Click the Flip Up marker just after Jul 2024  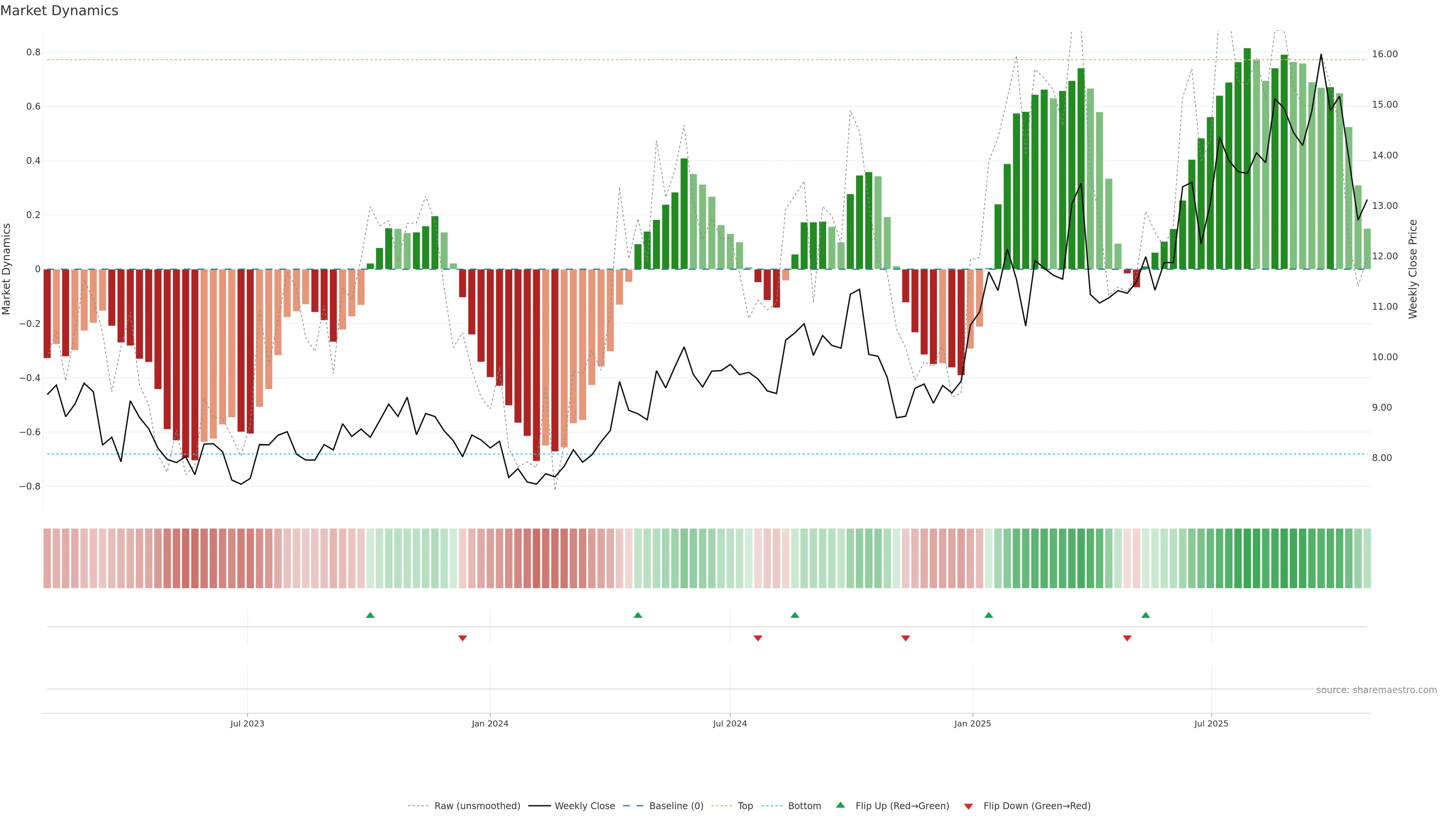(795, 615)
